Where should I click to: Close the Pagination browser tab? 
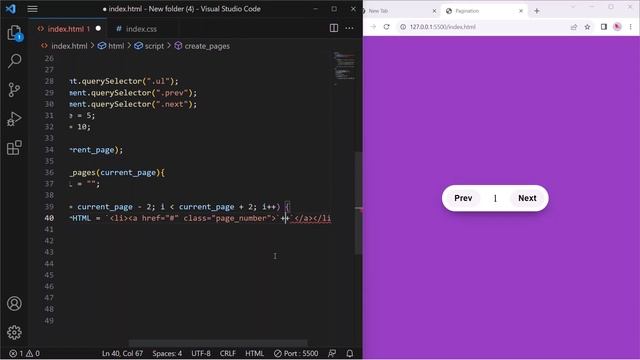[x=521, y=11]
